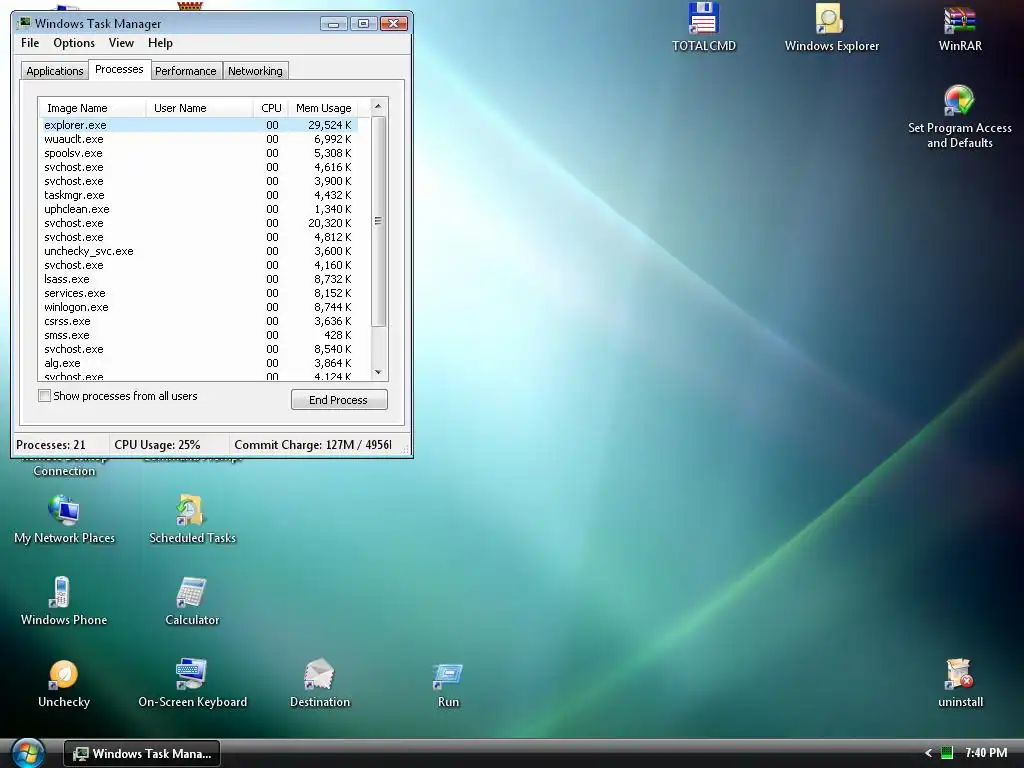Select the My Network Places icon

click(x=64, y=520)
